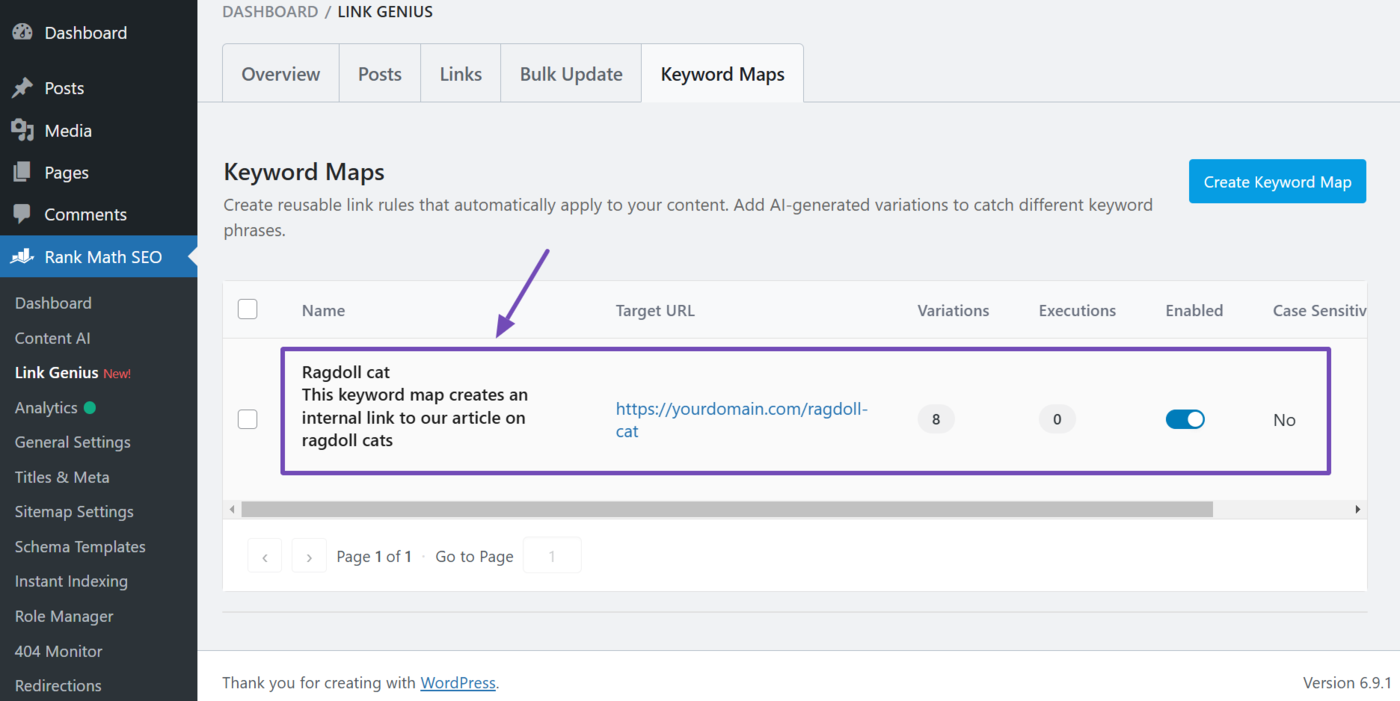Click the Dashboard gauge icon in sidebar
1400x701 pixels.
pos(22,32)
